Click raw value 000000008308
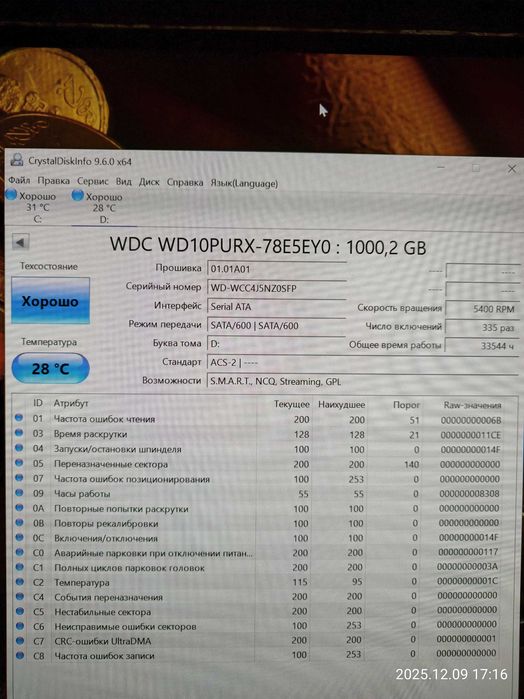The width and height of the screenshot is (524, 699). pyautogui.click(x=469, y=494)
